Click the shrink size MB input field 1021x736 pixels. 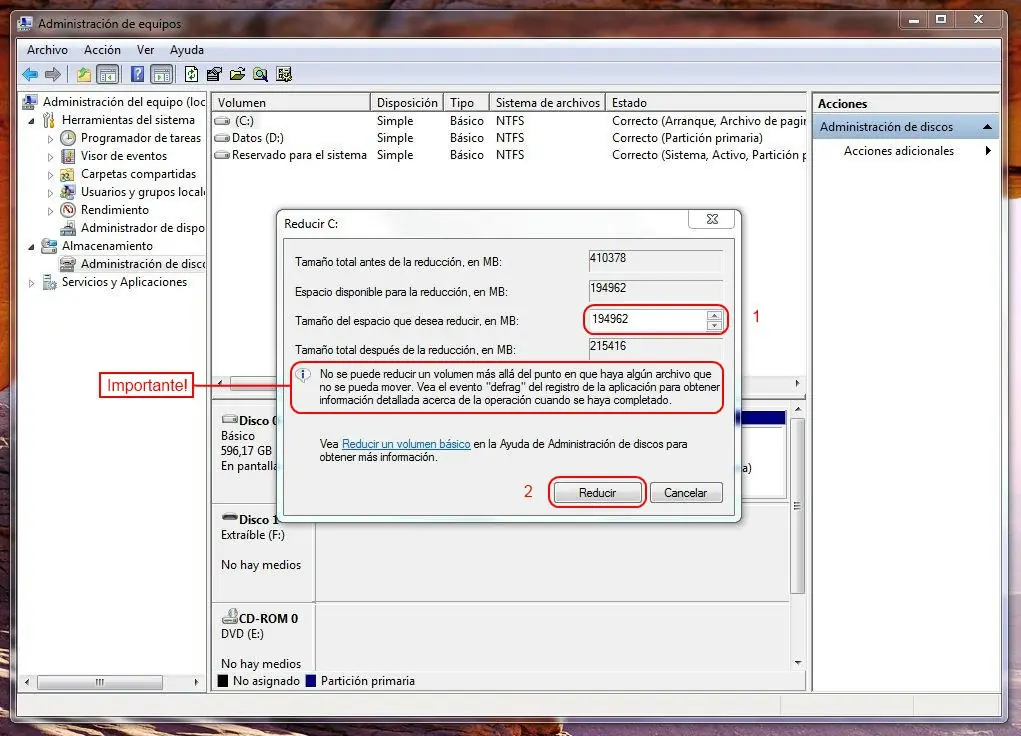(646, 320)
